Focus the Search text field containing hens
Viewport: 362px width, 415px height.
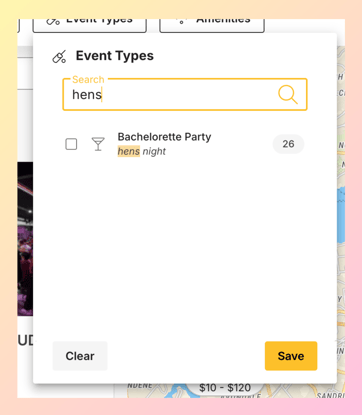185,94
